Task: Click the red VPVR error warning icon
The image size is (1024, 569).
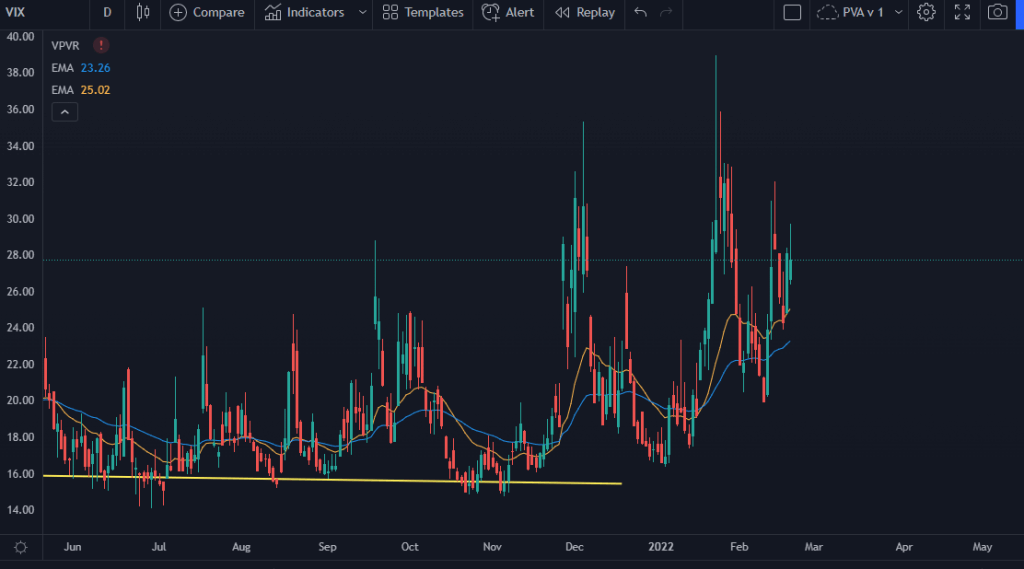Action: [x=101, y=45]
